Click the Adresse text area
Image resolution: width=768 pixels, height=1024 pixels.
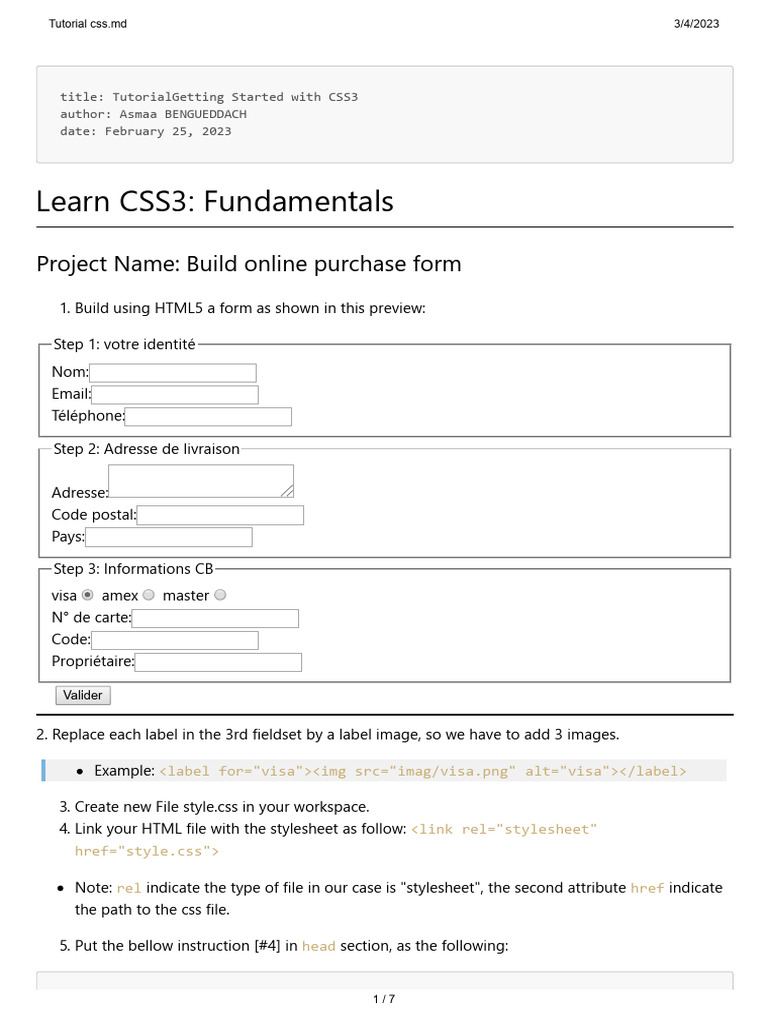201,481
